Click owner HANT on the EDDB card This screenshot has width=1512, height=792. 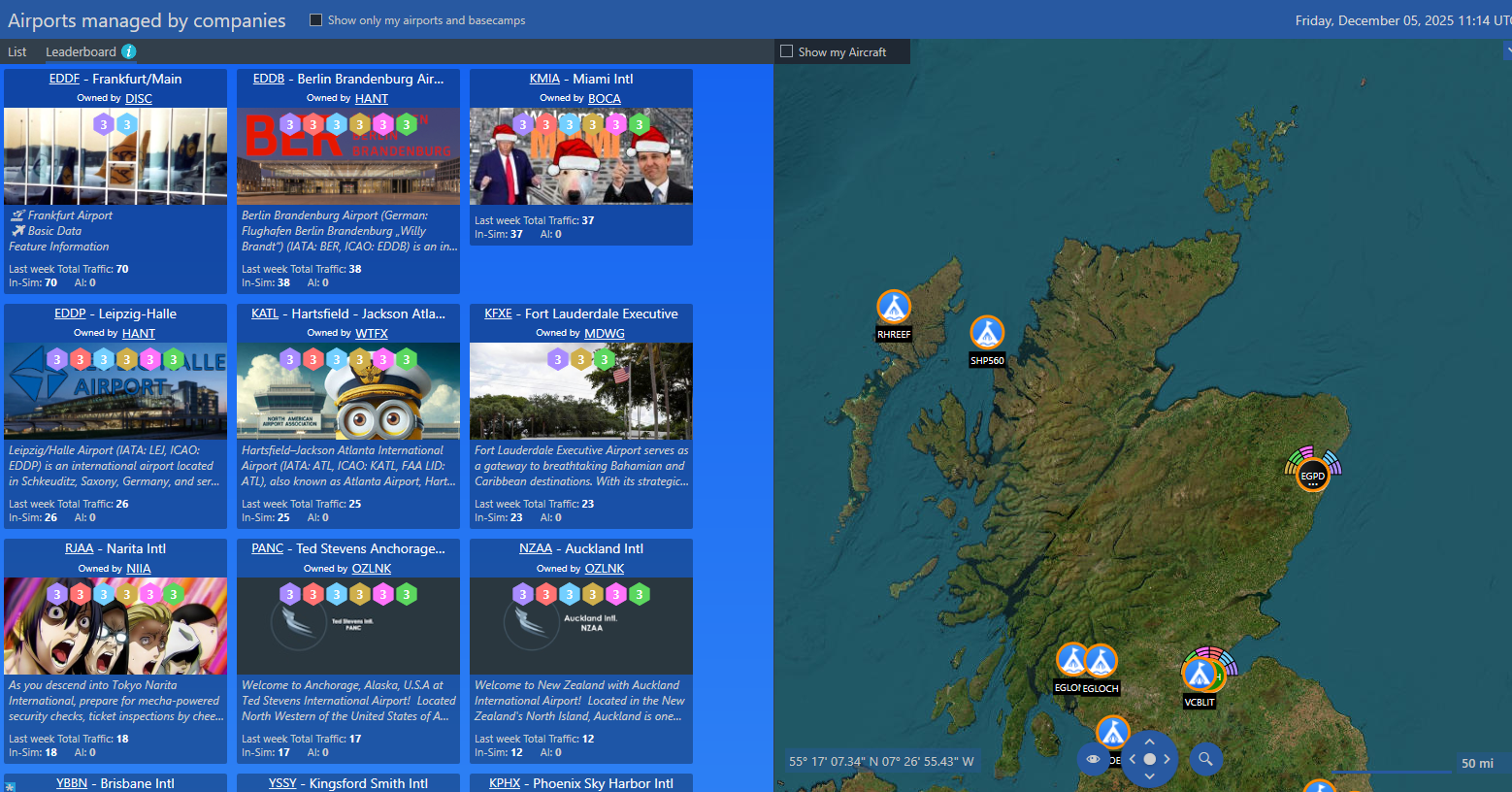tap(372, 98)
